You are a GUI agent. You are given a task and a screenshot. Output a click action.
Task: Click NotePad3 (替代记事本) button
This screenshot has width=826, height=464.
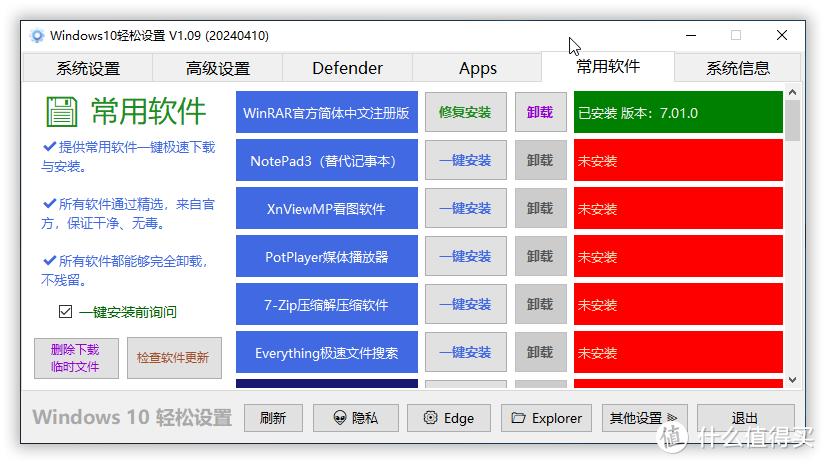(x=327, y=160)
